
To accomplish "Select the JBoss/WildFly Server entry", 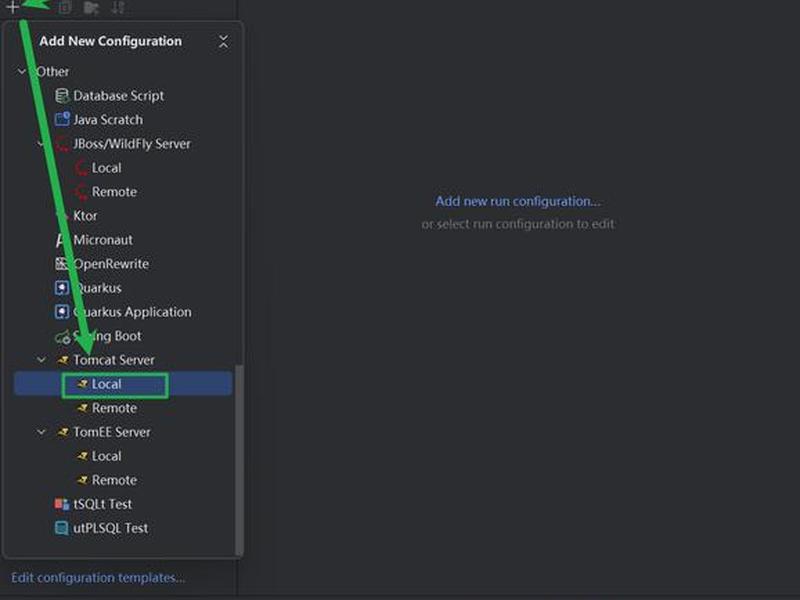I will [x=123, y=144].
